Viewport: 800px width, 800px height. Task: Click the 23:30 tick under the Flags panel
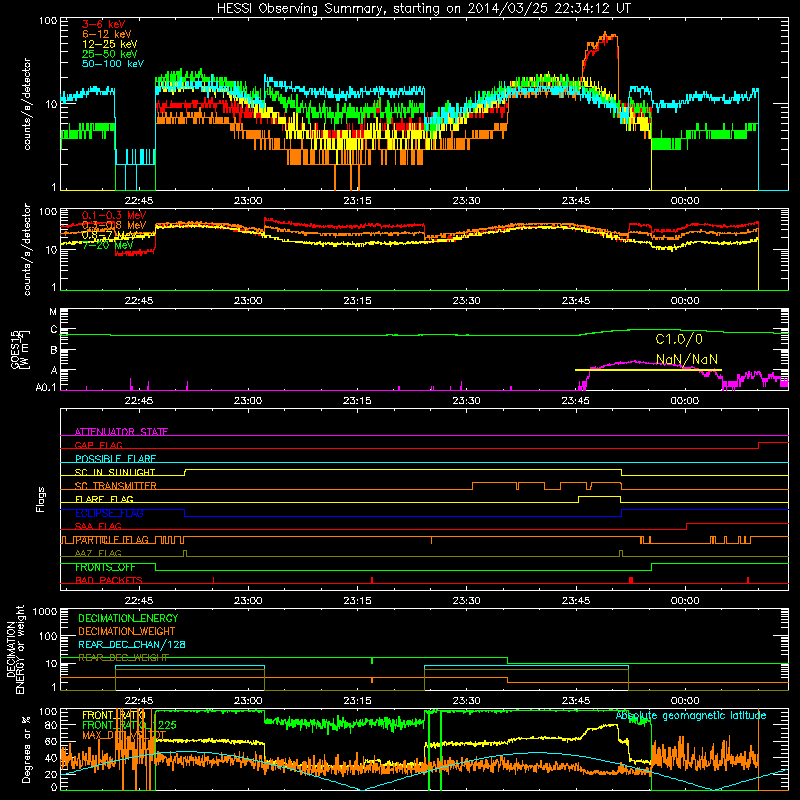tap(466, 601)
